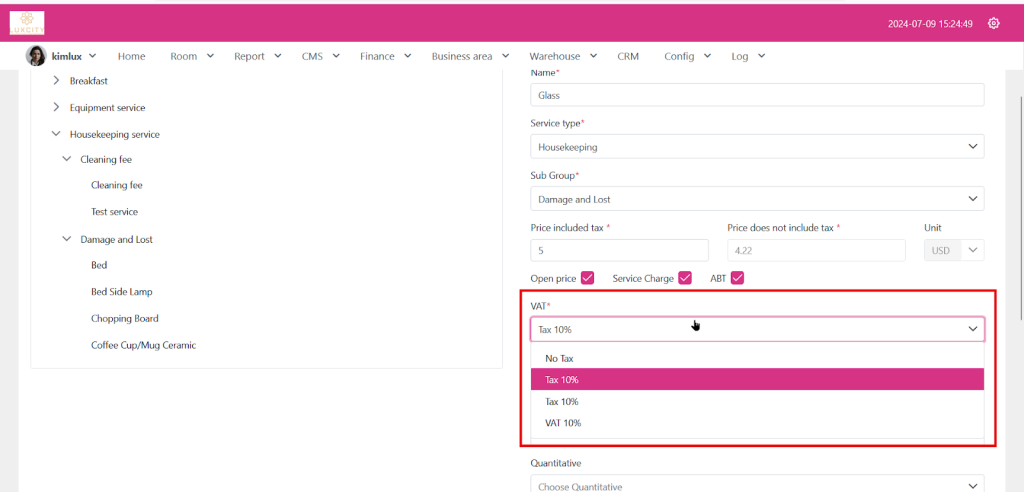Image resolution: width=1024 pixels, height=492 pixels.
Task: Choose the VAT 10% option
Action: [x=563, y=423]
